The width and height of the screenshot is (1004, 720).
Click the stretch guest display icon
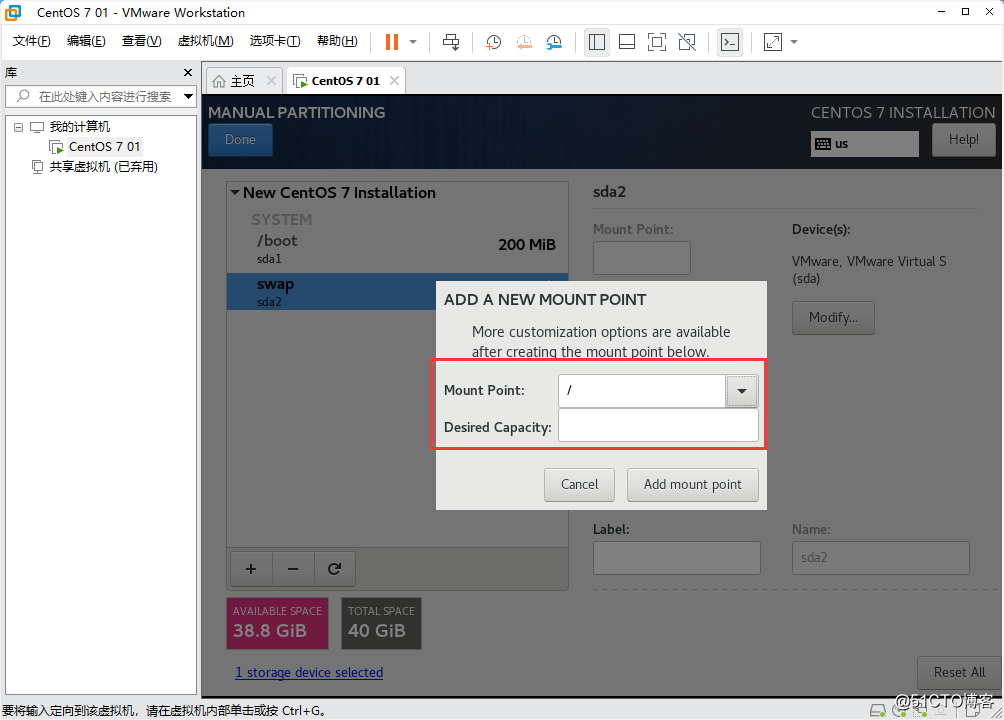(x=773, y=42)
